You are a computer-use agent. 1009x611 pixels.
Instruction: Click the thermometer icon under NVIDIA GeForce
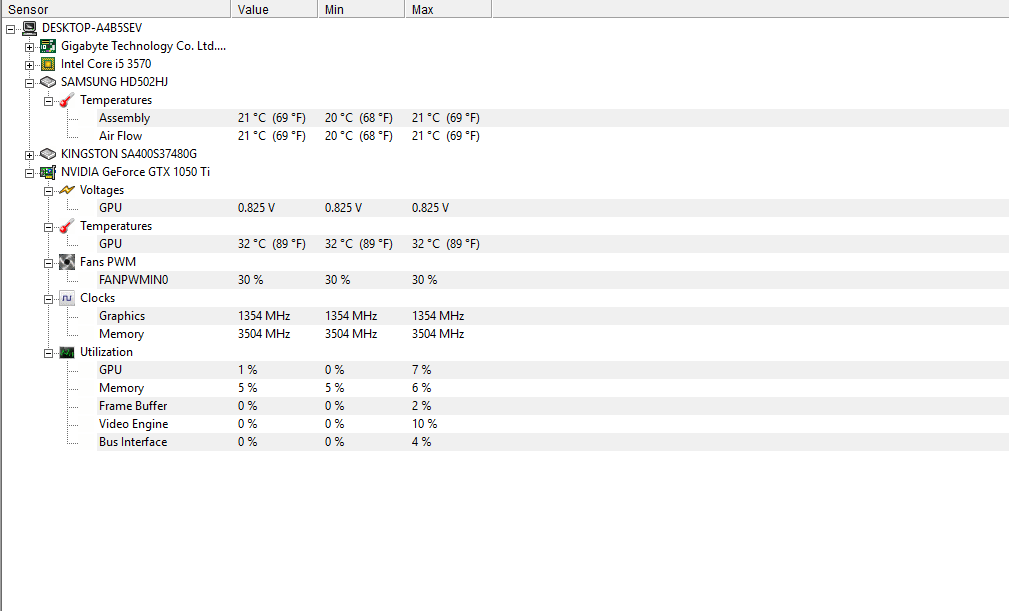coord(67,226)
